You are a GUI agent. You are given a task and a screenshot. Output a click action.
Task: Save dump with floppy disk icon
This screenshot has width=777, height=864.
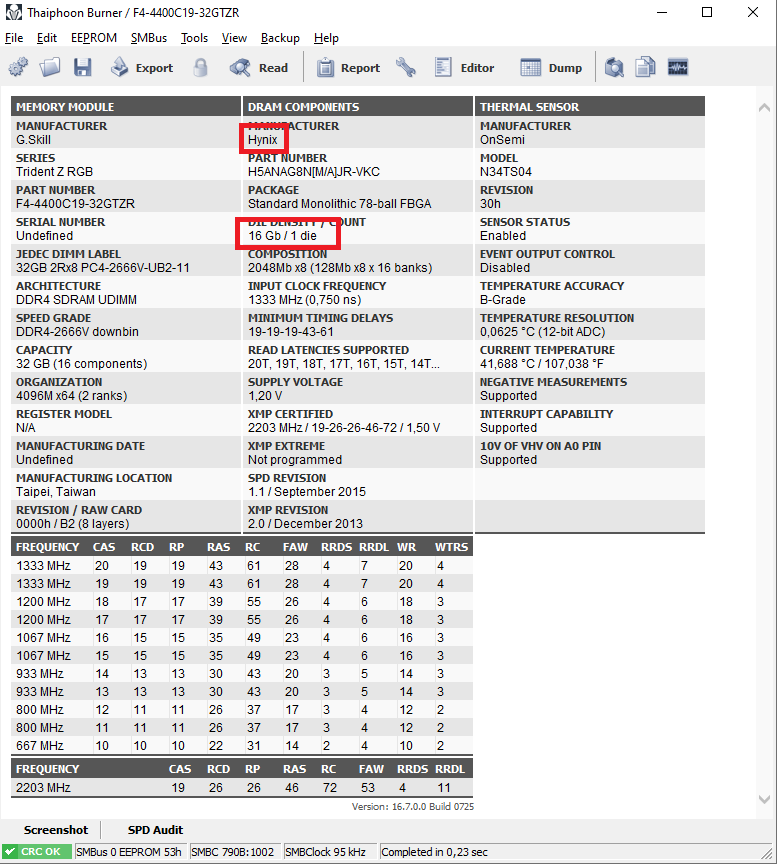pyautogui.click(x=83, y=68)
